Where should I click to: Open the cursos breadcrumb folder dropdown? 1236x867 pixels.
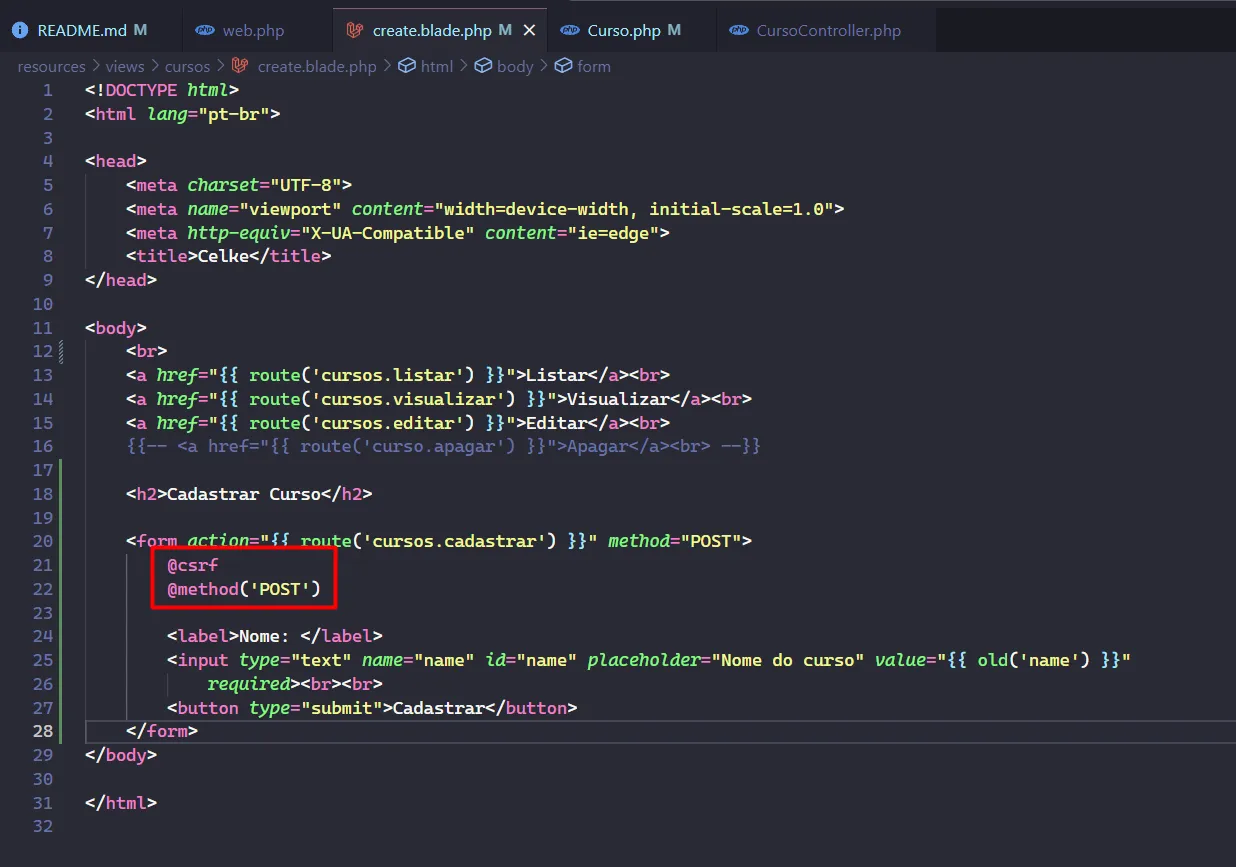point(187,66)
